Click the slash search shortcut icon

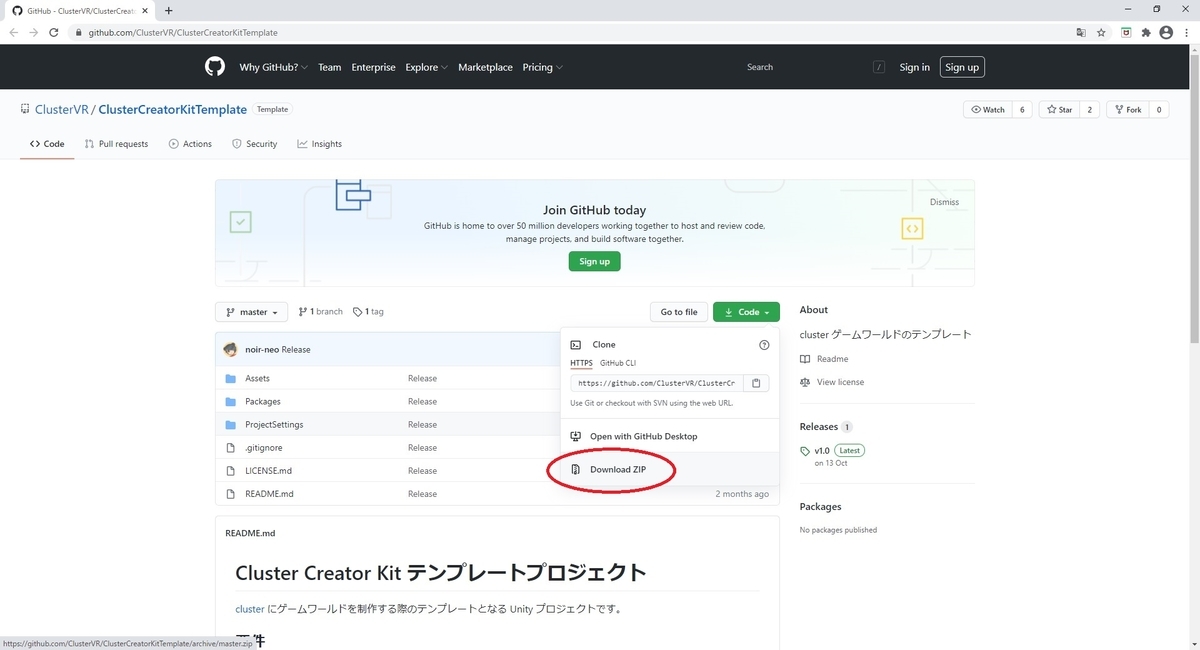click(x=879, y=67)
